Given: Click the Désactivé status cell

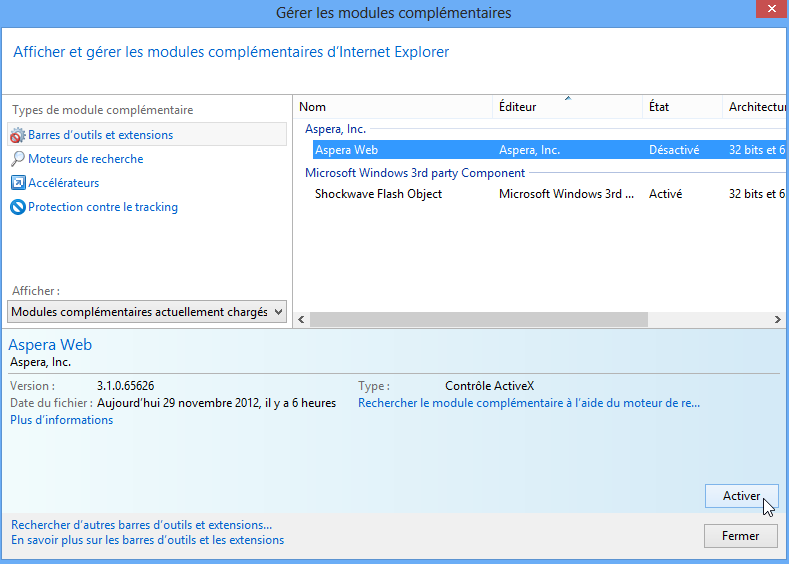Looking at the screenshot, I should pos(674,150).
